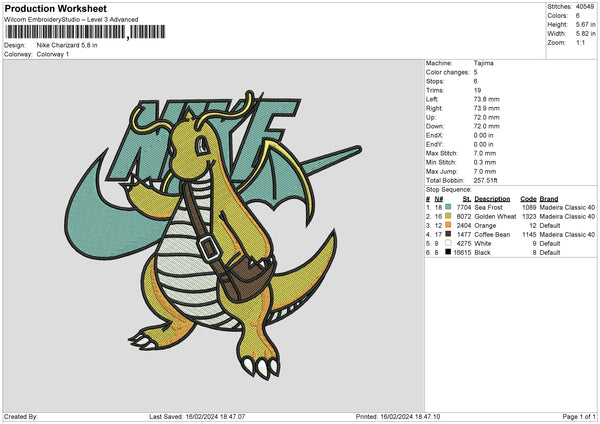Select the design name 'Nike Charizard 5,8 in'

67,45
